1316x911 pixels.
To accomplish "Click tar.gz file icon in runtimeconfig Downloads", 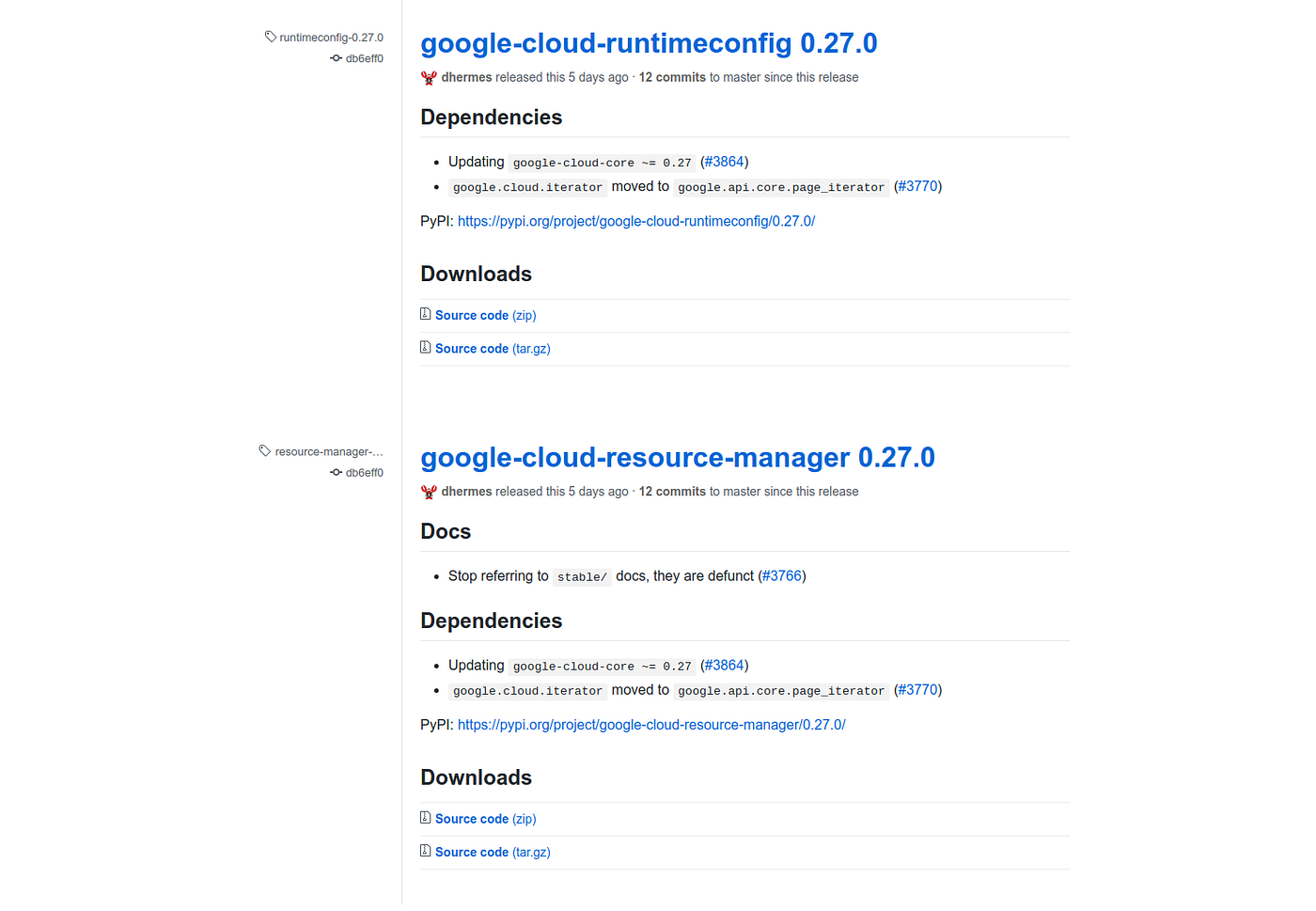I will (x=426, y=348).
